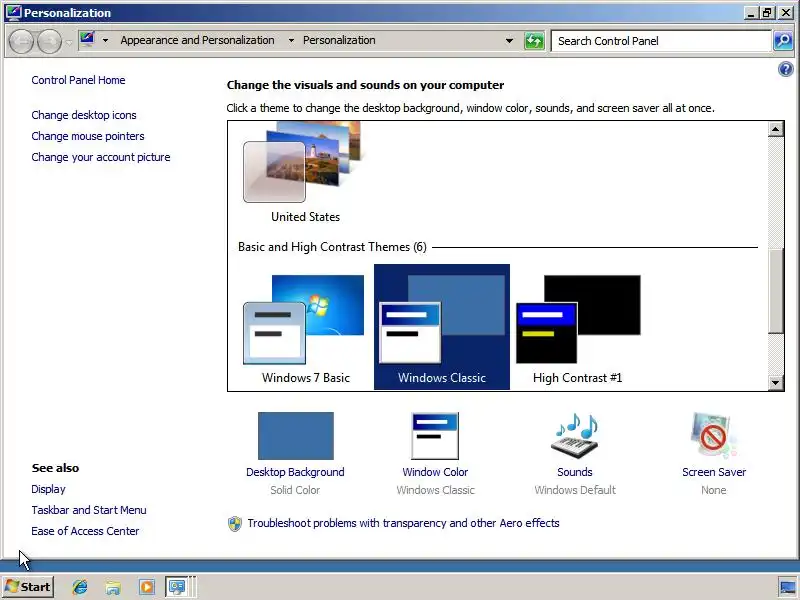Click the system tray monitor icon
This screenshot has width=800, height=600.
789,587
